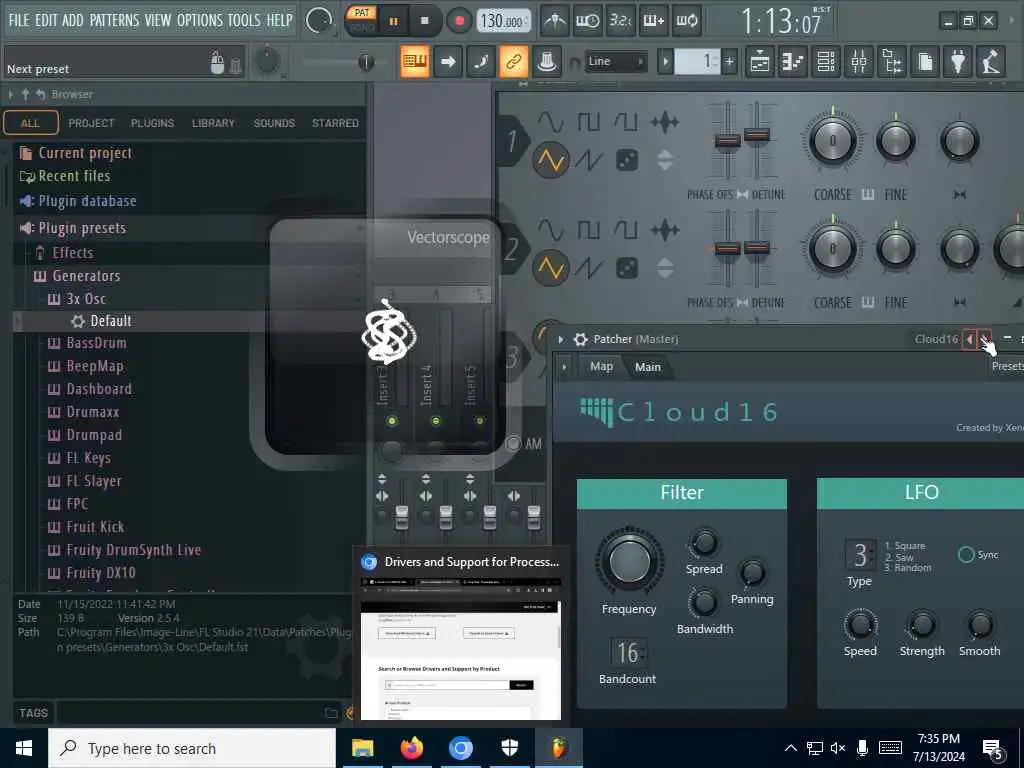The height and width of the screenshot is (768, 1024).
Task: Click the Browser tree view icon in toolbar
Action: click(892, 61)
